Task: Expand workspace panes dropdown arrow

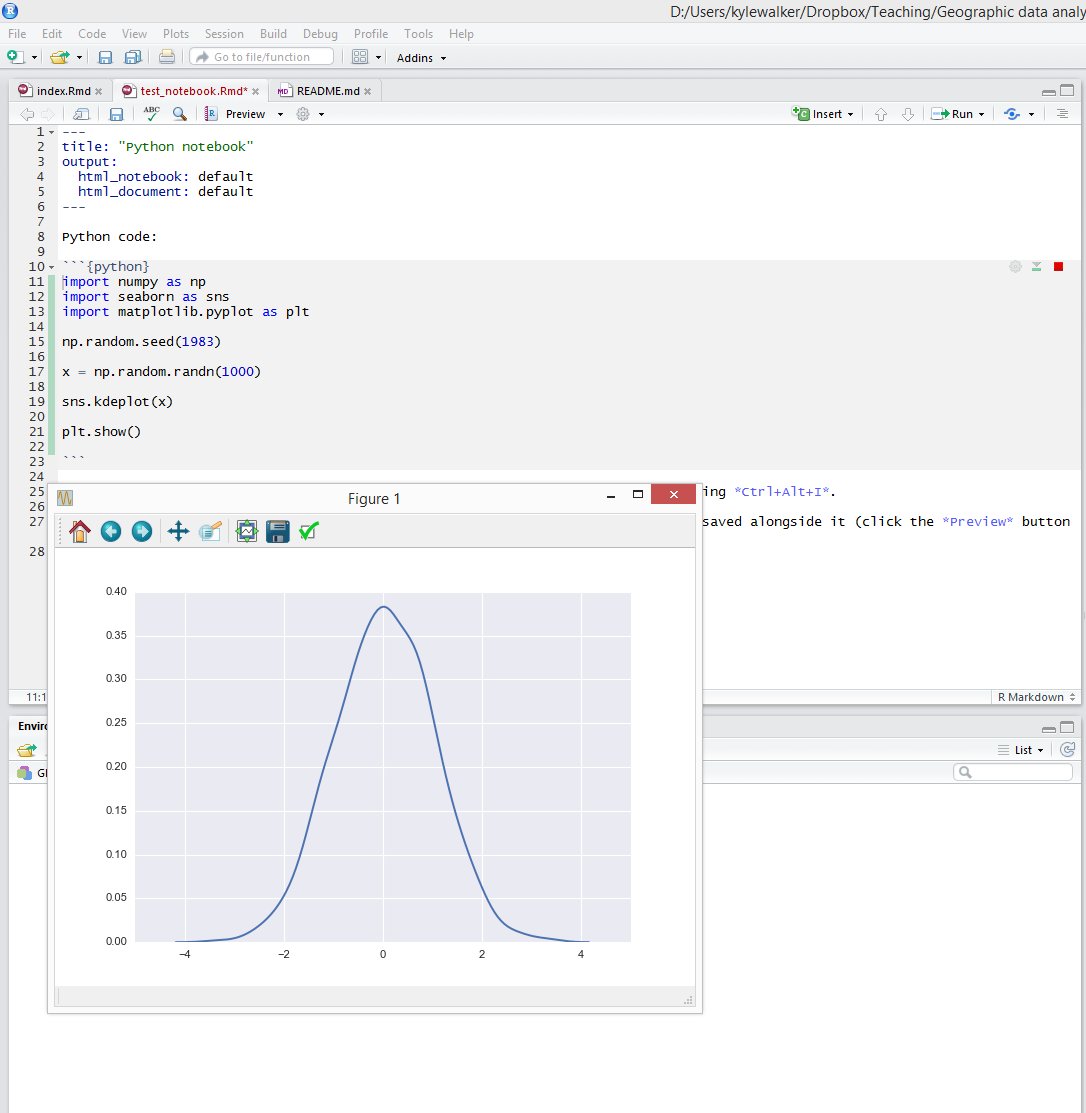Action: [378, 57]
